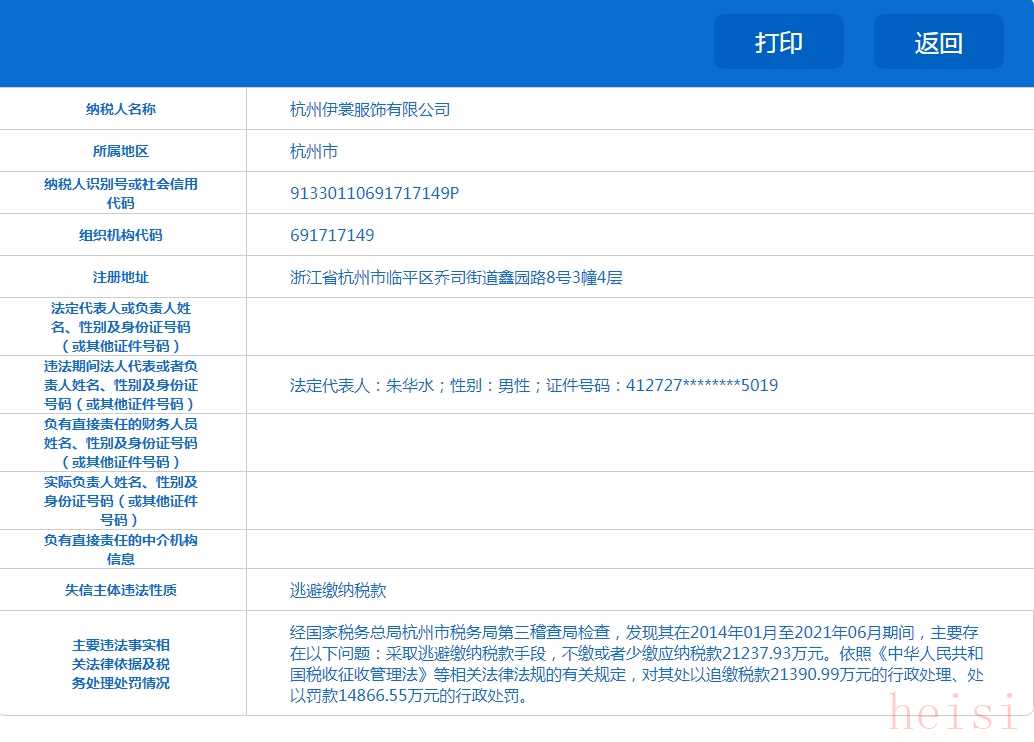Image resolution: width=1034 pixels, height=742 pixels.
Task: Click the 返回 button
Action: (938, 42)
